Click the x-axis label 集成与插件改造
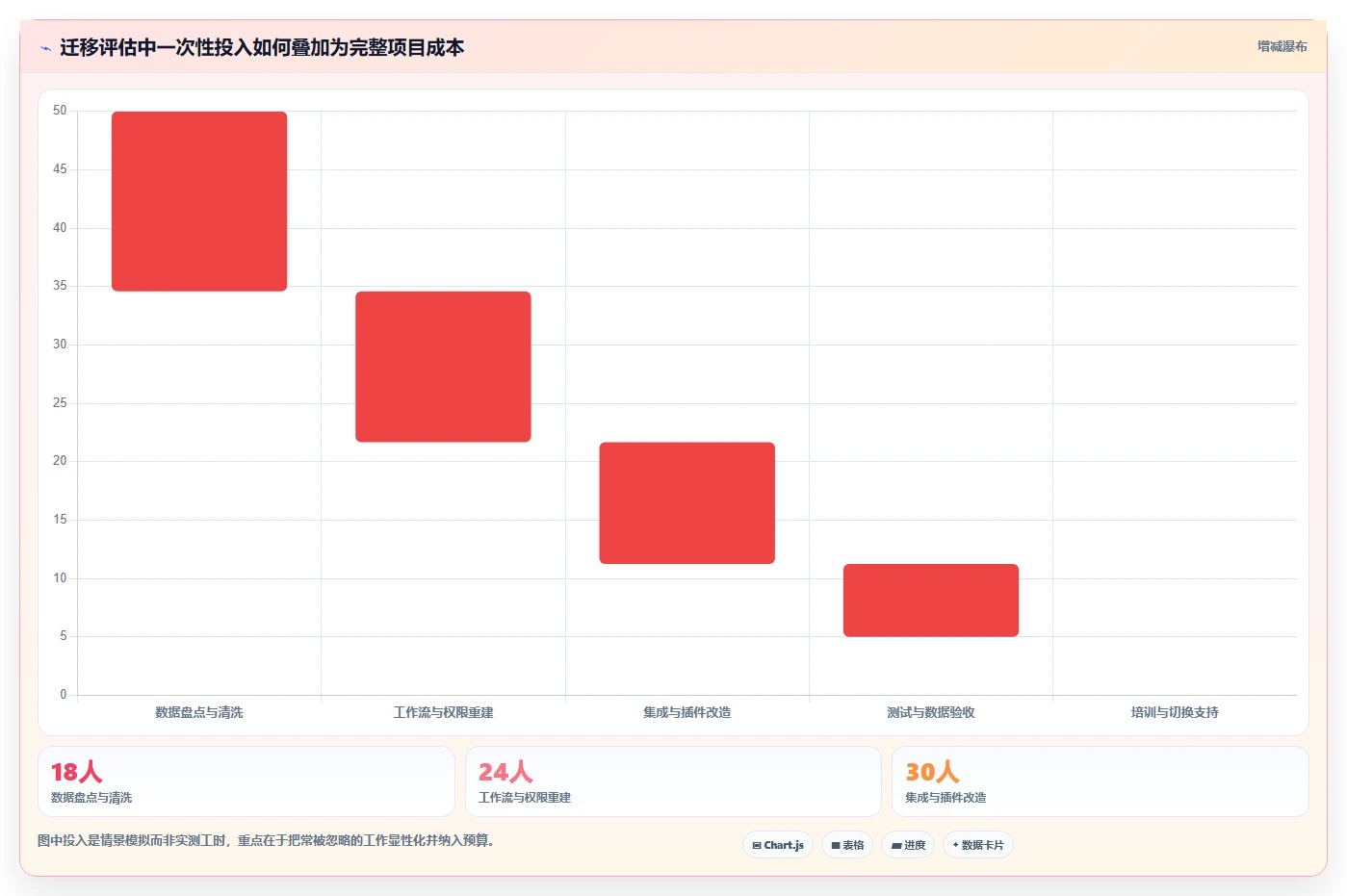 point(687,712)
